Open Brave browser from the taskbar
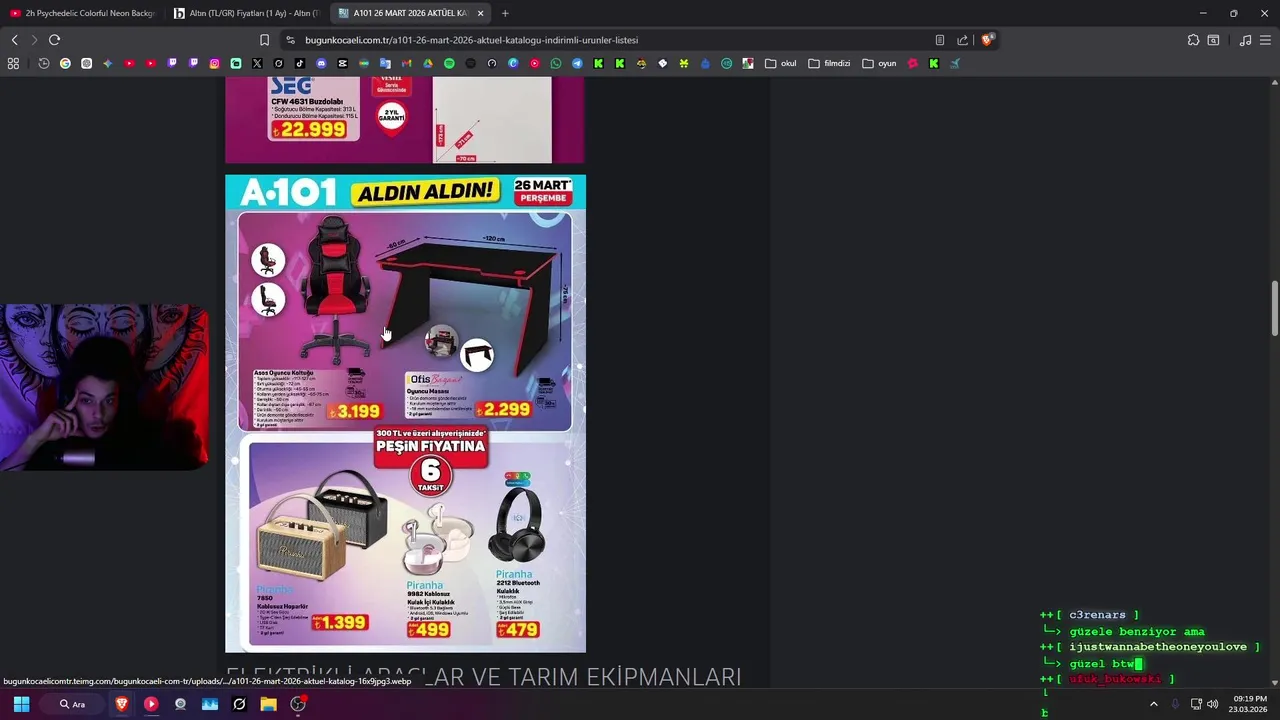Viewport: 1280px width, 720px height. (x=122, y=704)
